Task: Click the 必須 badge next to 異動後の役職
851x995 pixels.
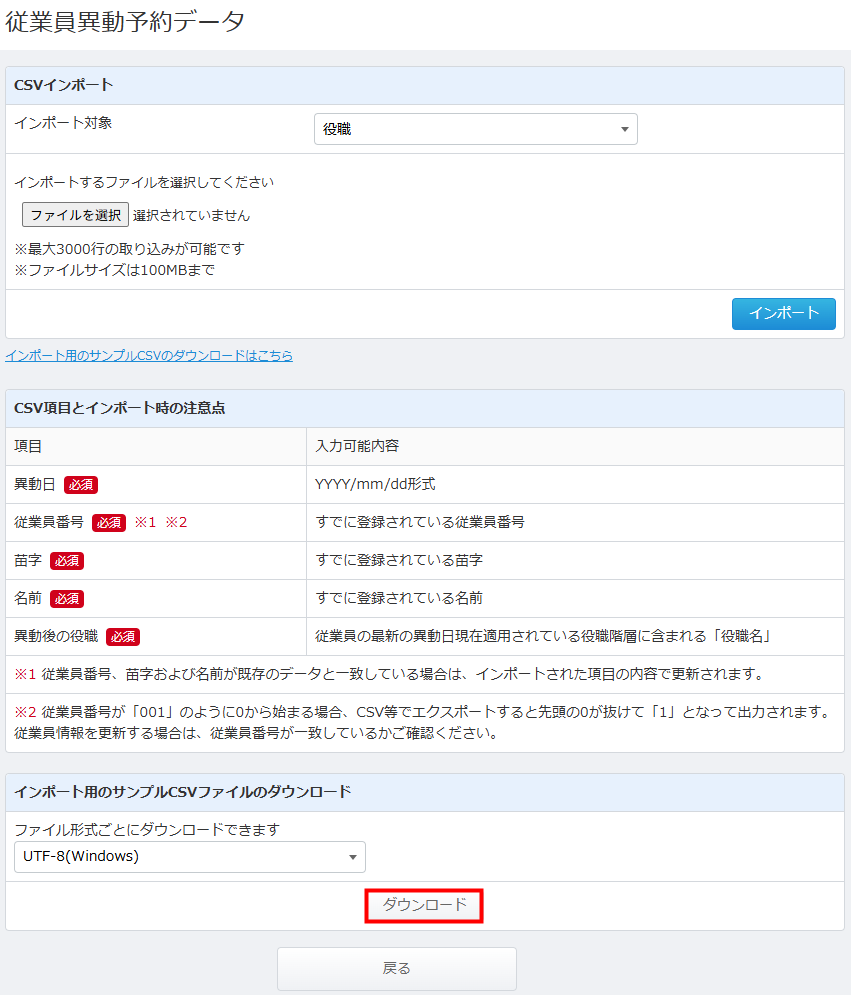Action: [123, 637]
